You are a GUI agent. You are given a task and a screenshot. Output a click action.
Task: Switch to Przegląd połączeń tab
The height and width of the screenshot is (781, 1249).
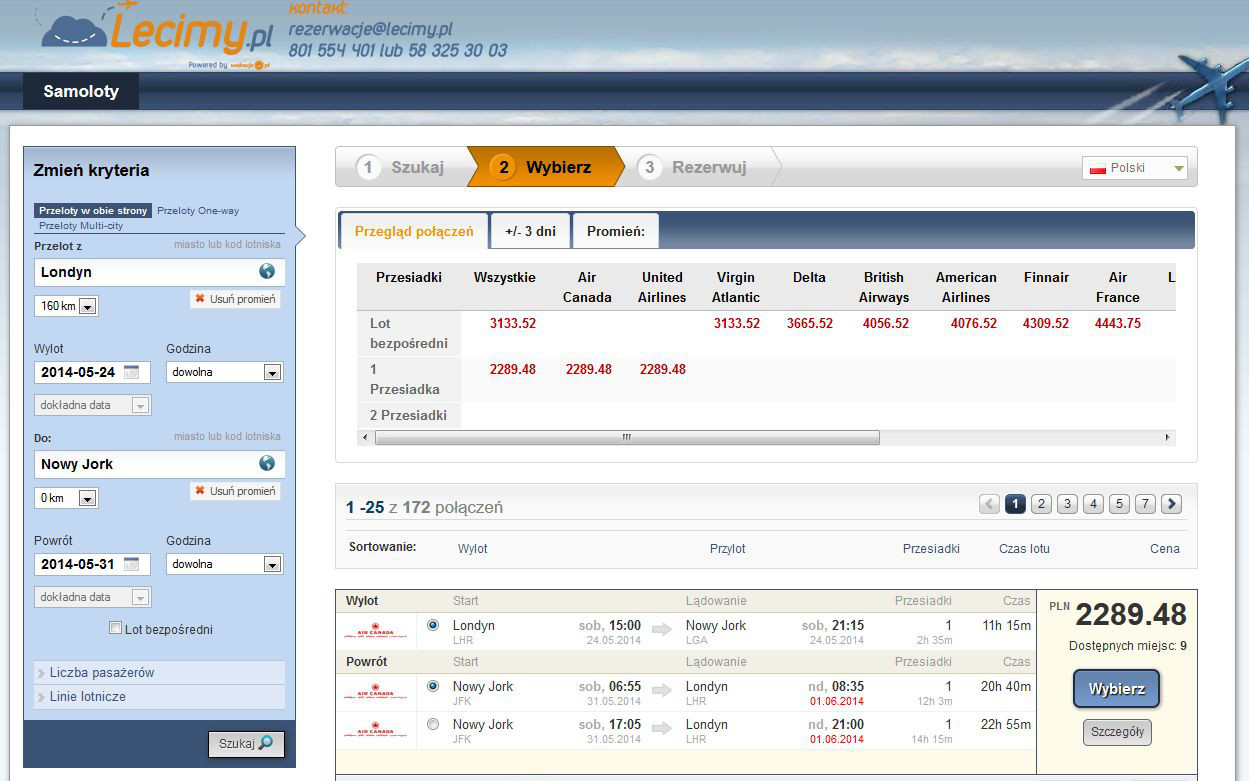pos(414,231)
